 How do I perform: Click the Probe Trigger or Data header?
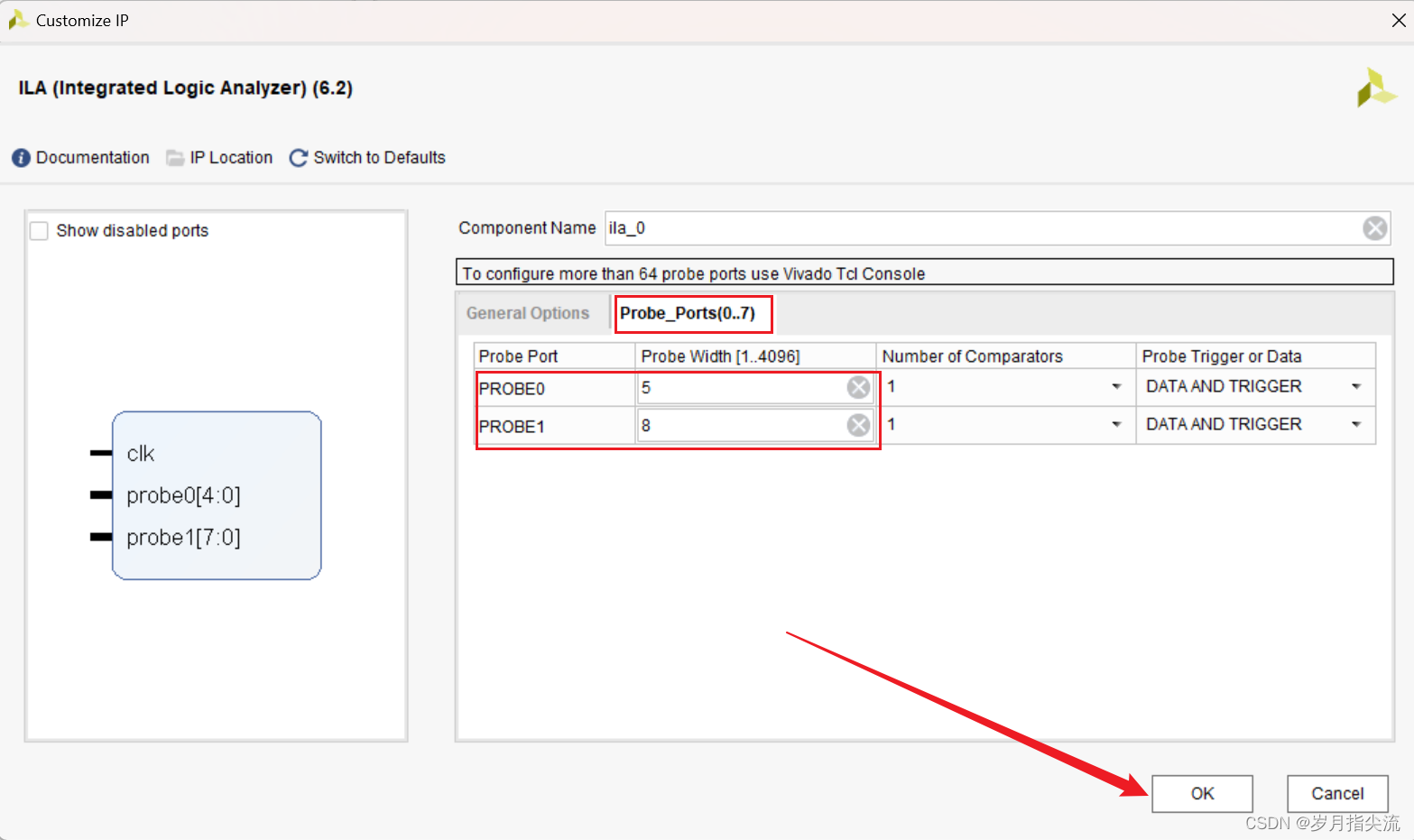click(1255, 355)
